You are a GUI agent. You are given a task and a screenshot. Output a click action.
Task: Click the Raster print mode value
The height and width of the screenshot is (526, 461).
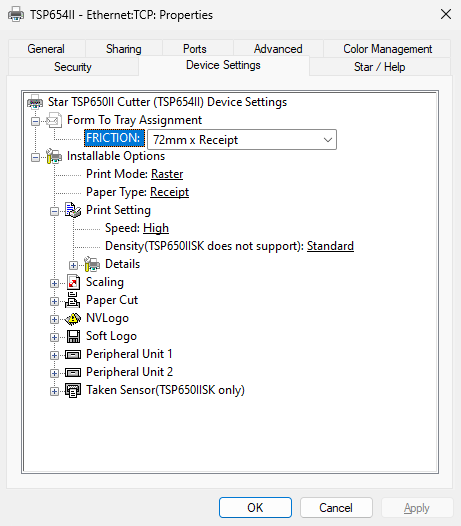point(167,174)
